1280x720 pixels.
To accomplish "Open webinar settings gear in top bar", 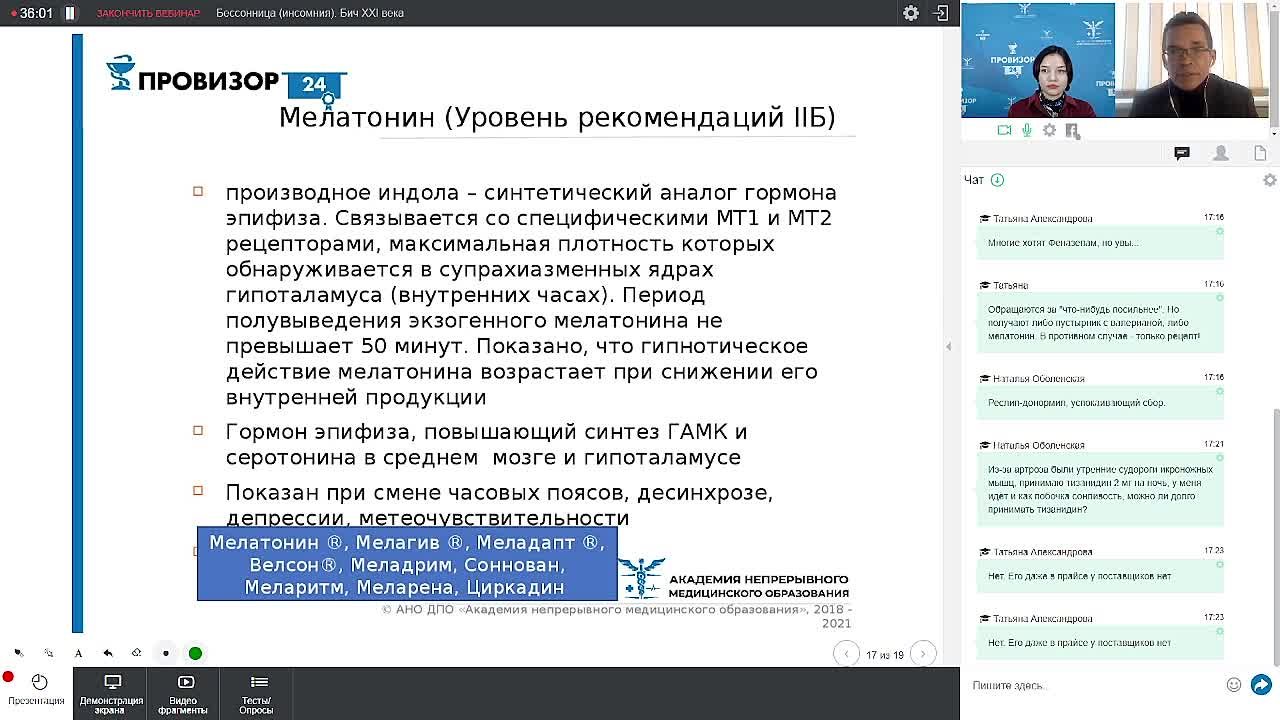I will (x=911, y=13).
